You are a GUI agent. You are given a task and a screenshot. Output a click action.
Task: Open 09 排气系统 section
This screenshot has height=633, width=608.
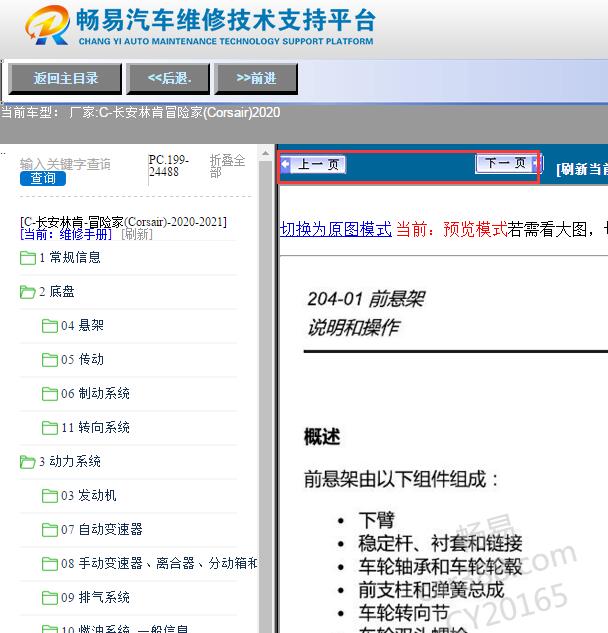tap(95, 597)
